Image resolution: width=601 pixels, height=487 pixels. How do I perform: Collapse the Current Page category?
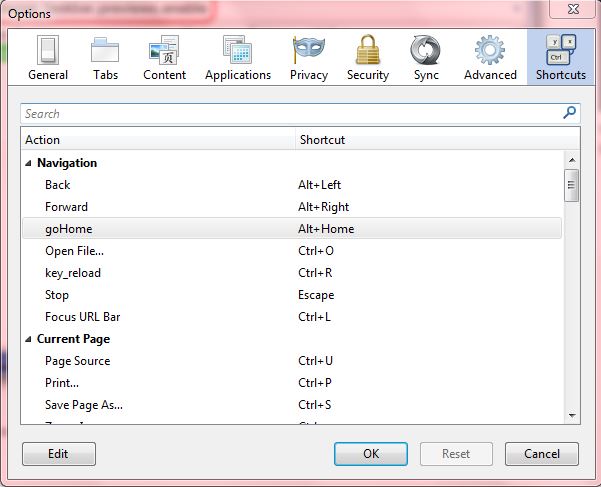pos(28,339)
